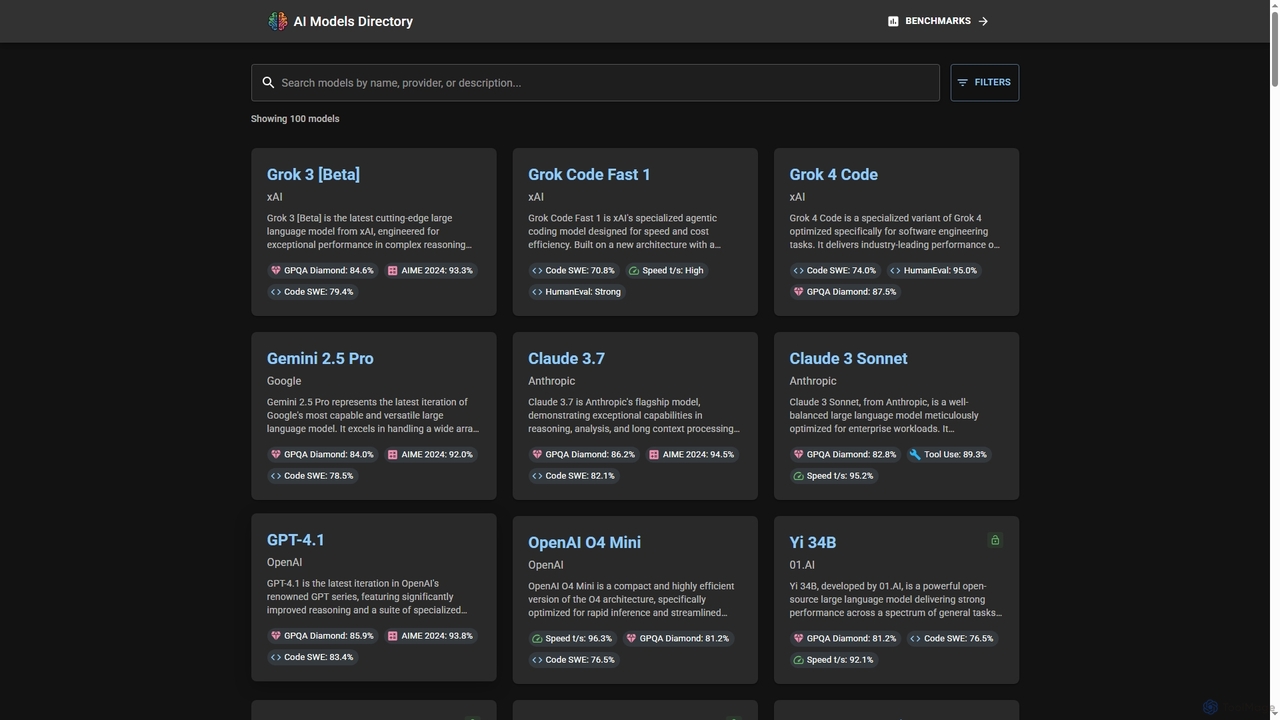Screen dimensions: 1280x720
Task: Click the code icon of Code SWE: 82.1%
Action: point(537,476)
